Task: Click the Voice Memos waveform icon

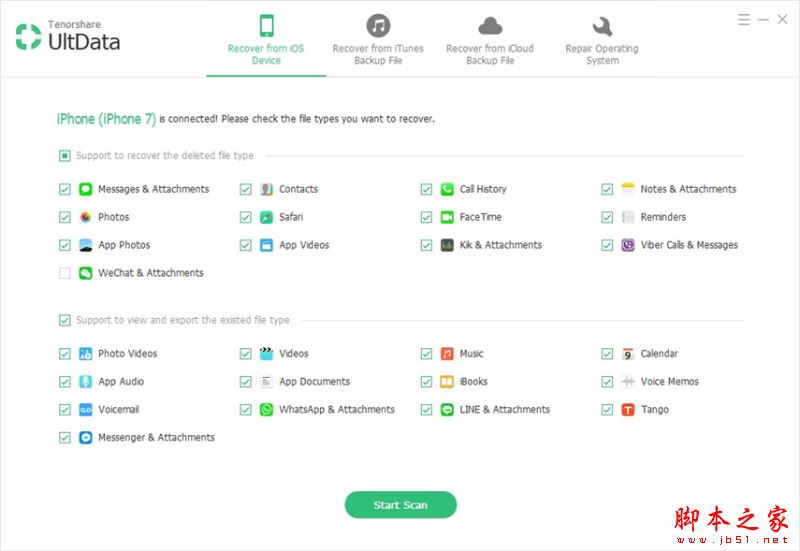Action: pyautogui.click(x=628, y=382)
